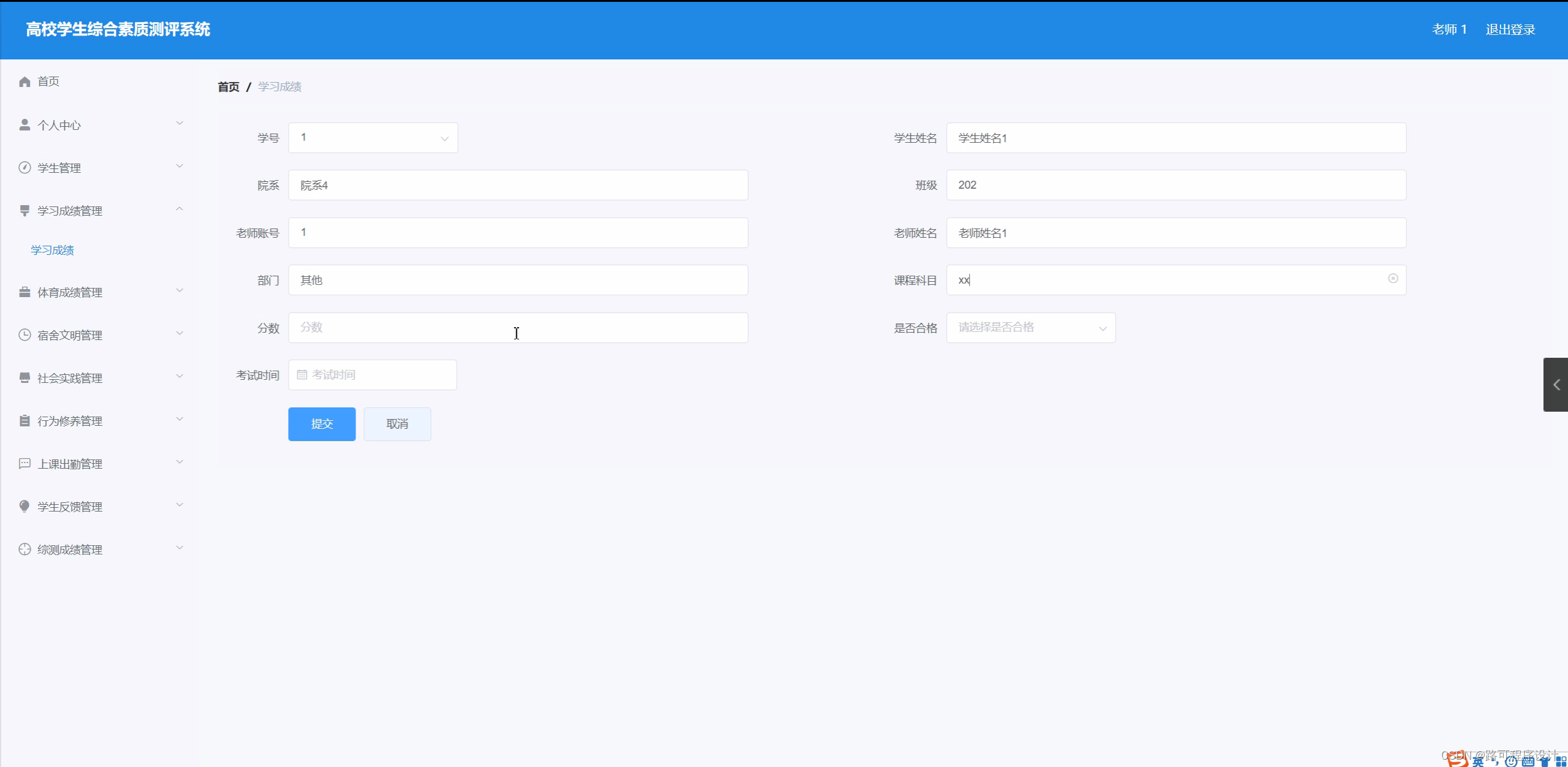Select the 学习成绩 submenu item
The height and width of the screenshot is (767, 1568).
53,250
